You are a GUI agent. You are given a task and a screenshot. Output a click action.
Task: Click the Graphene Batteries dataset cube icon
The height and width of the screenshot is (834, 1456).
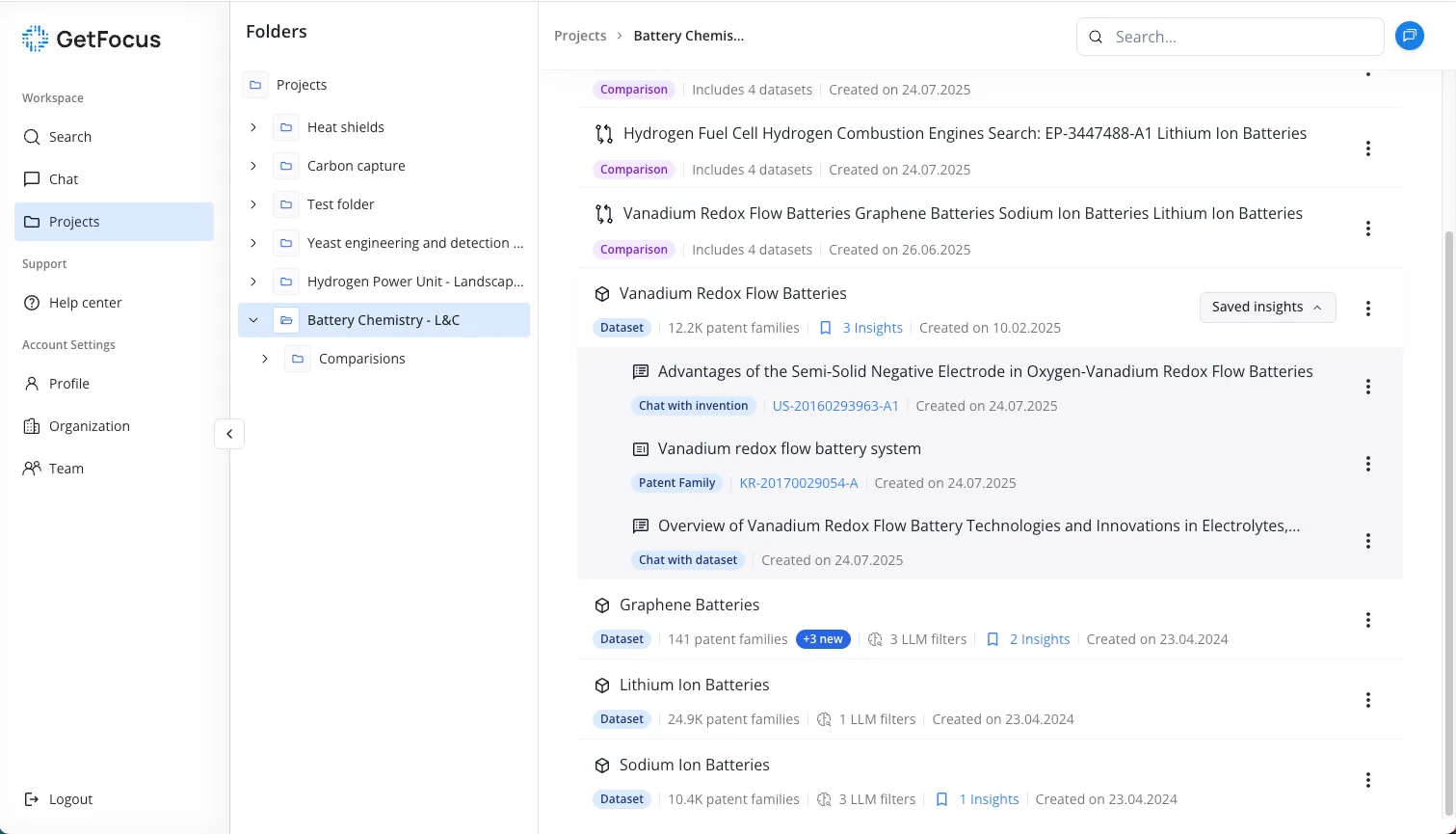tap(602, 605)
